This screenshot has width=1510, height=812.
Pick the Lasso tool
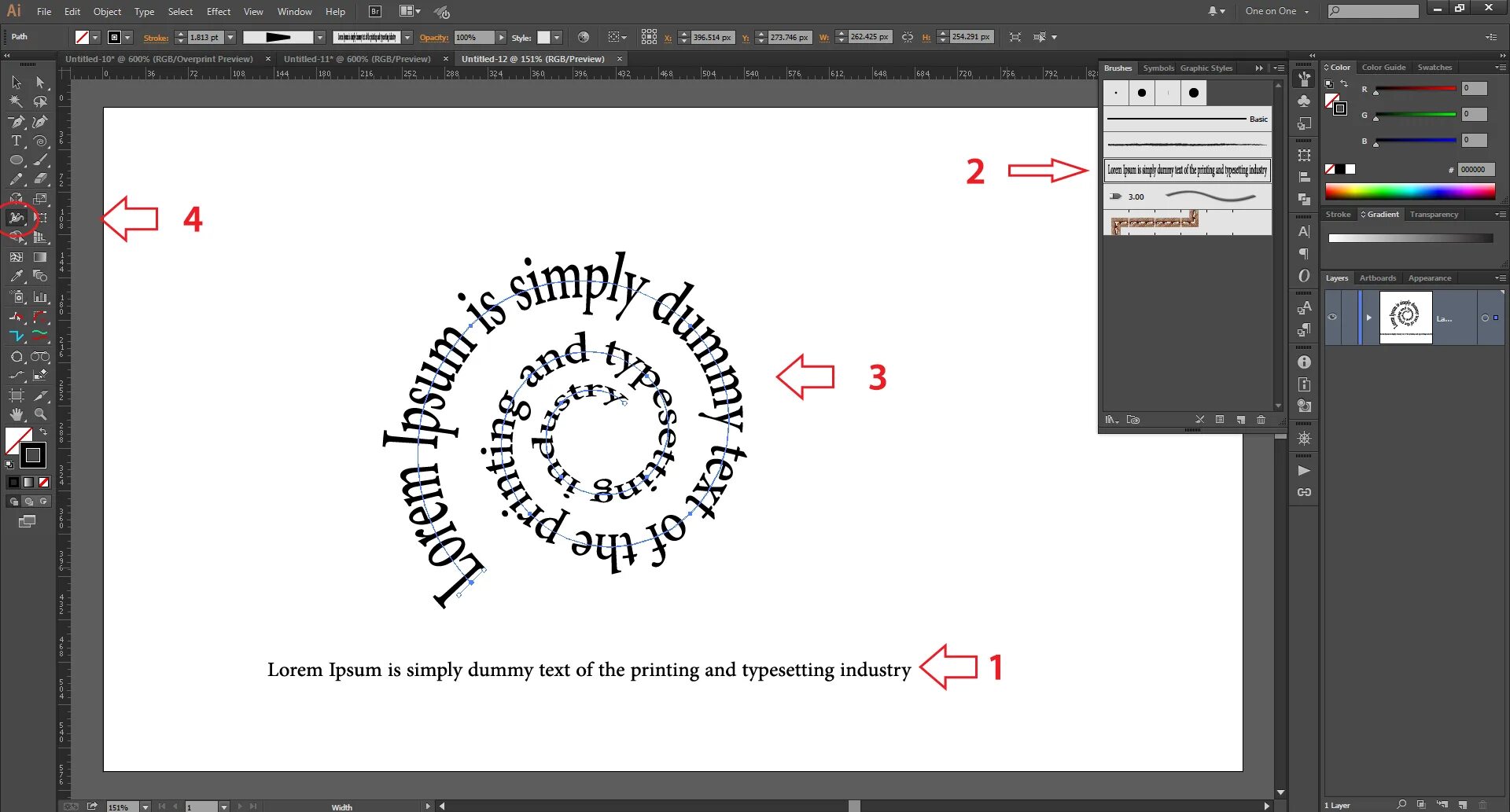40,101
